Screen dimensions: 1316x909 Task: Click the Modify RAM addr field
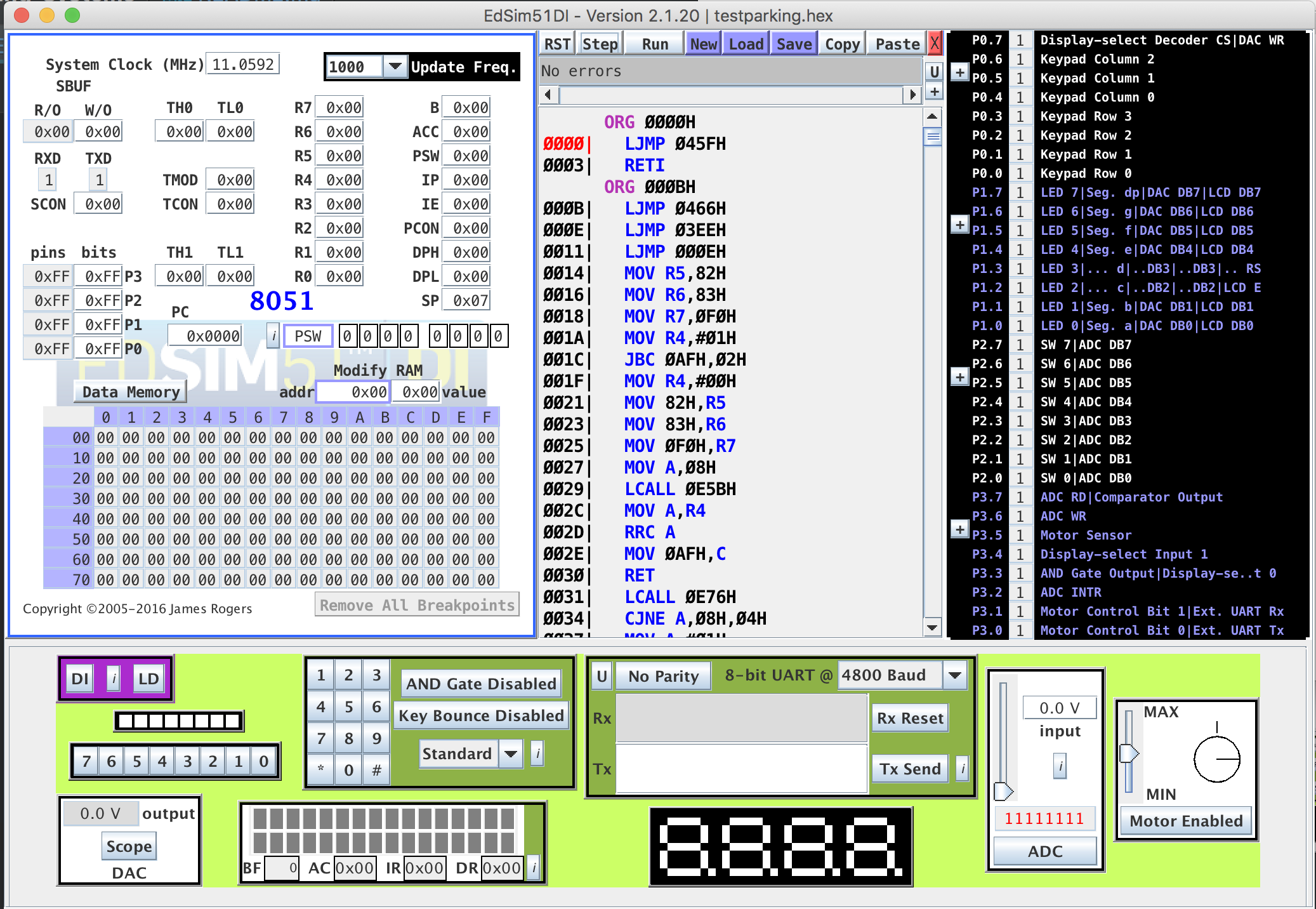[353, 392]
